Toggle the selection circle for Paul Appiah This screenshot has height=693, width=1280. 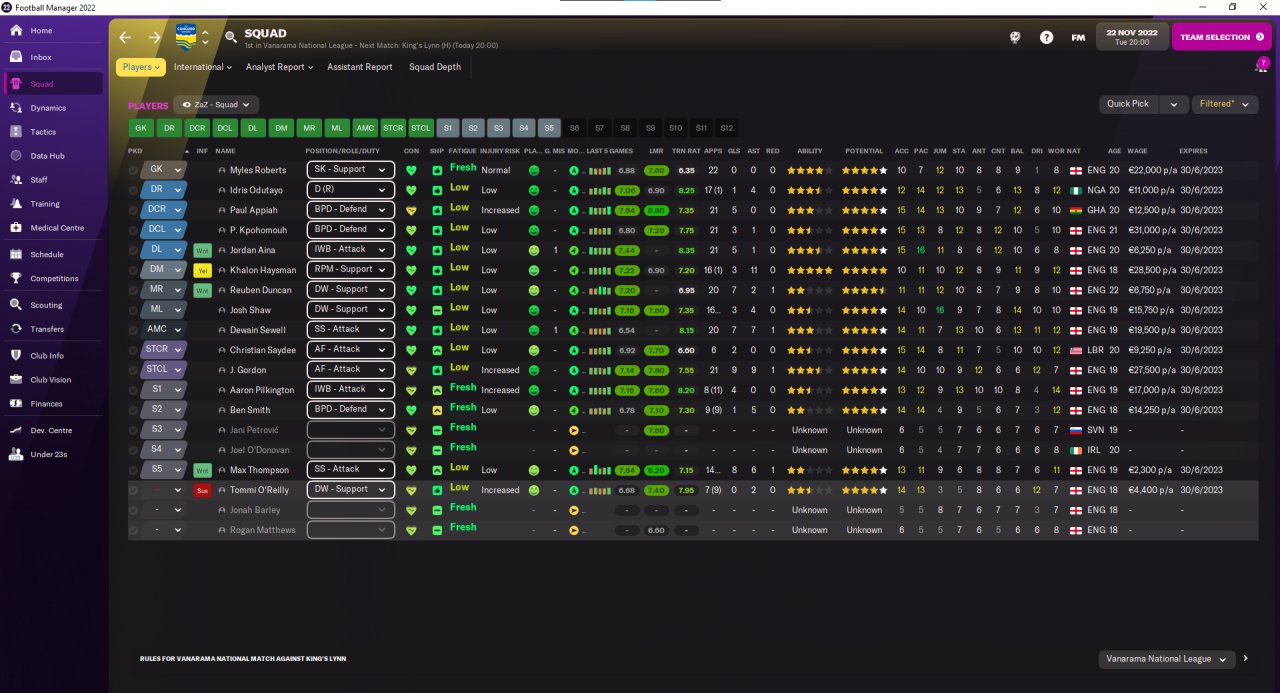coord(134,210)
